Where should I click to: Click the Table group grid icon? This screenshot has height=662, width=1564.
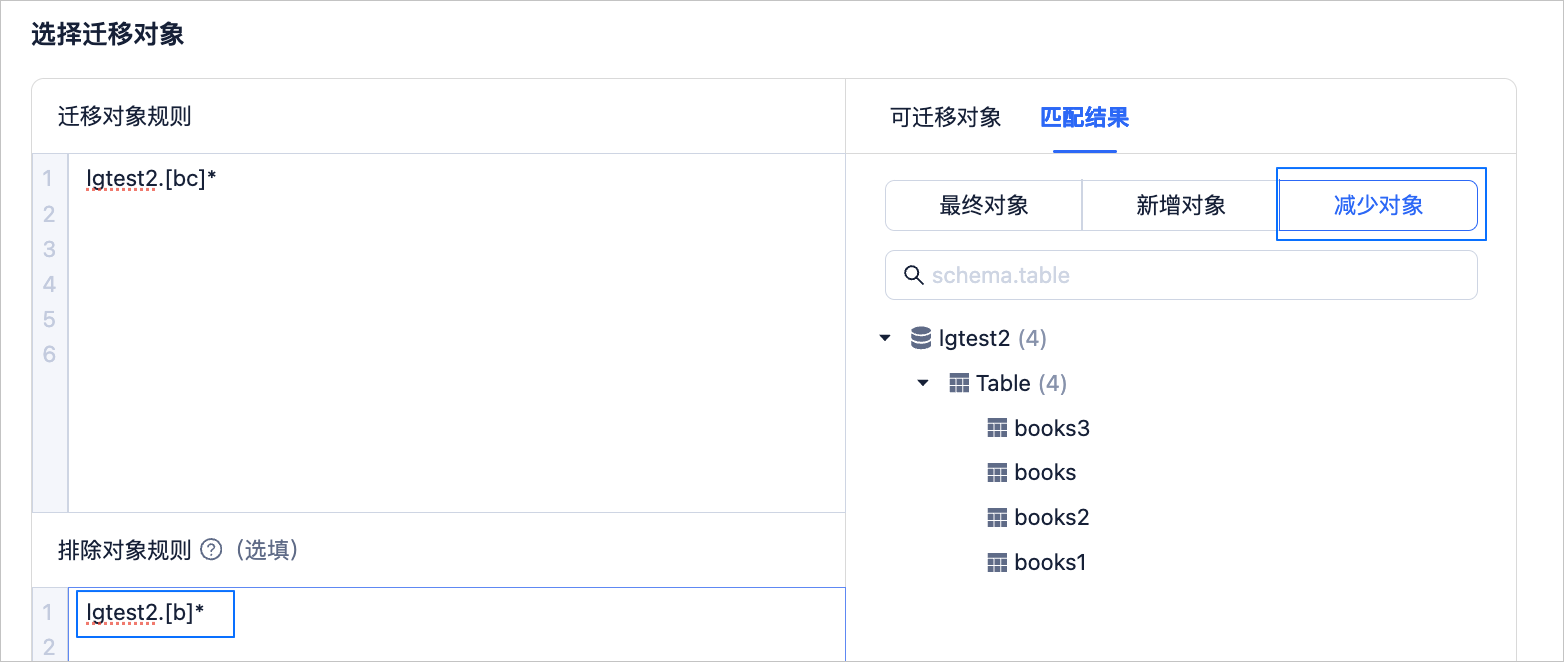(x=959, y=383)
